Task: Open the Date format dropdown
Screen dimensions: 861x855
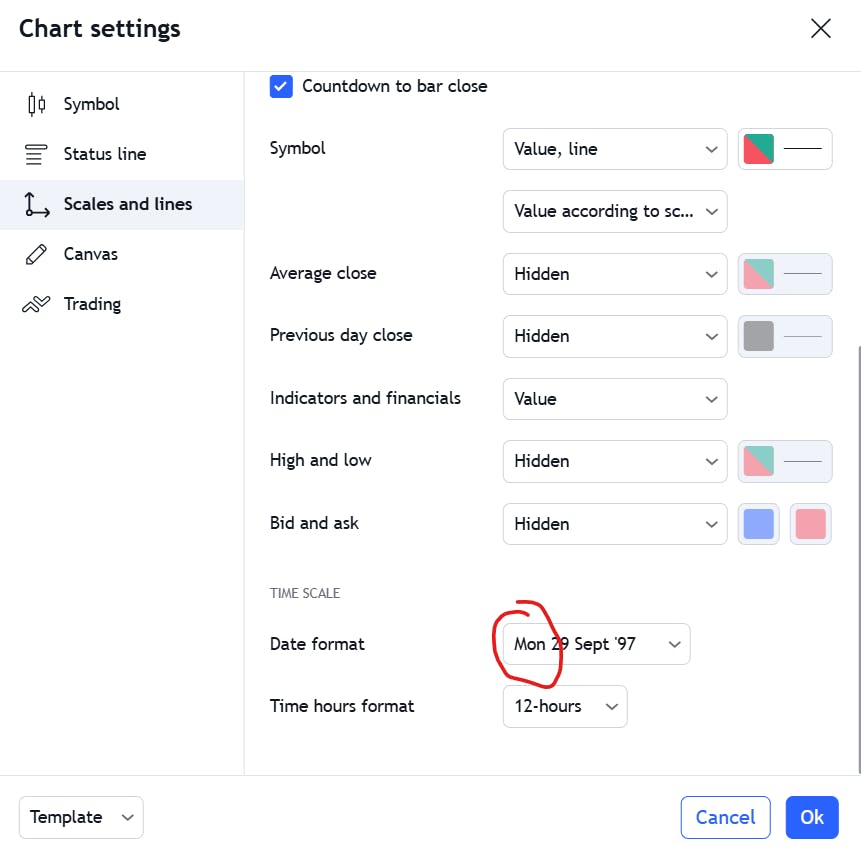Action: [596, 644]
